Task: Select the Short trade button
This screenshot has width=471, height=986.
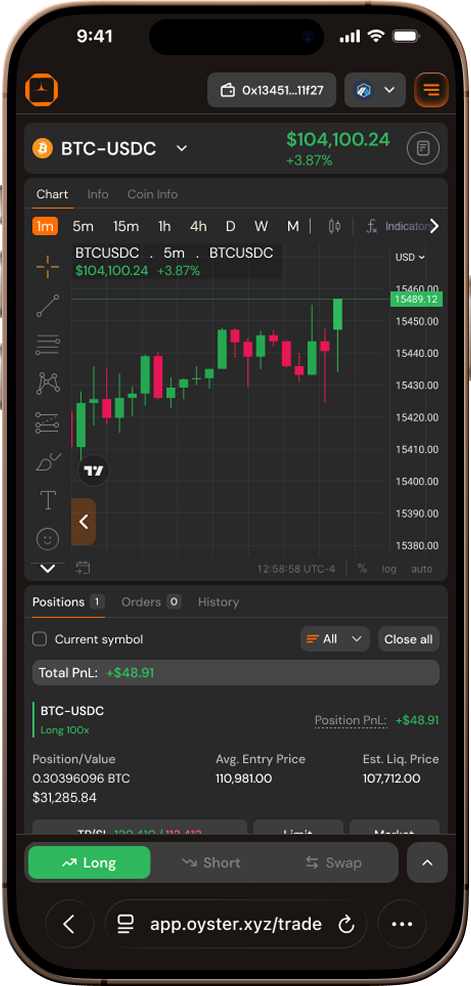Action: coord(211,863)
